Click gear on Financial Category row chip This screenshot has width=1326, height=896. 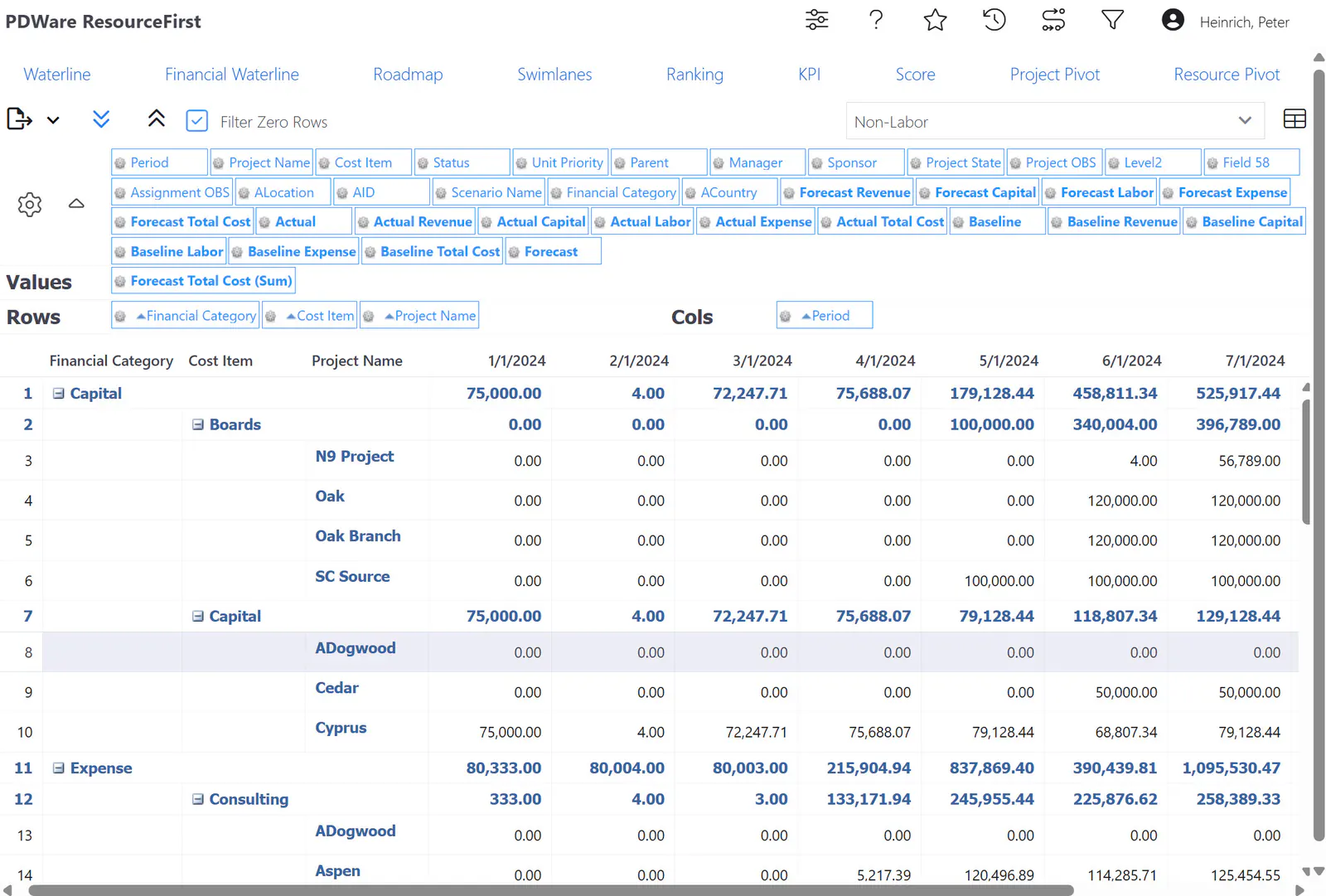[x=120, y=316]
